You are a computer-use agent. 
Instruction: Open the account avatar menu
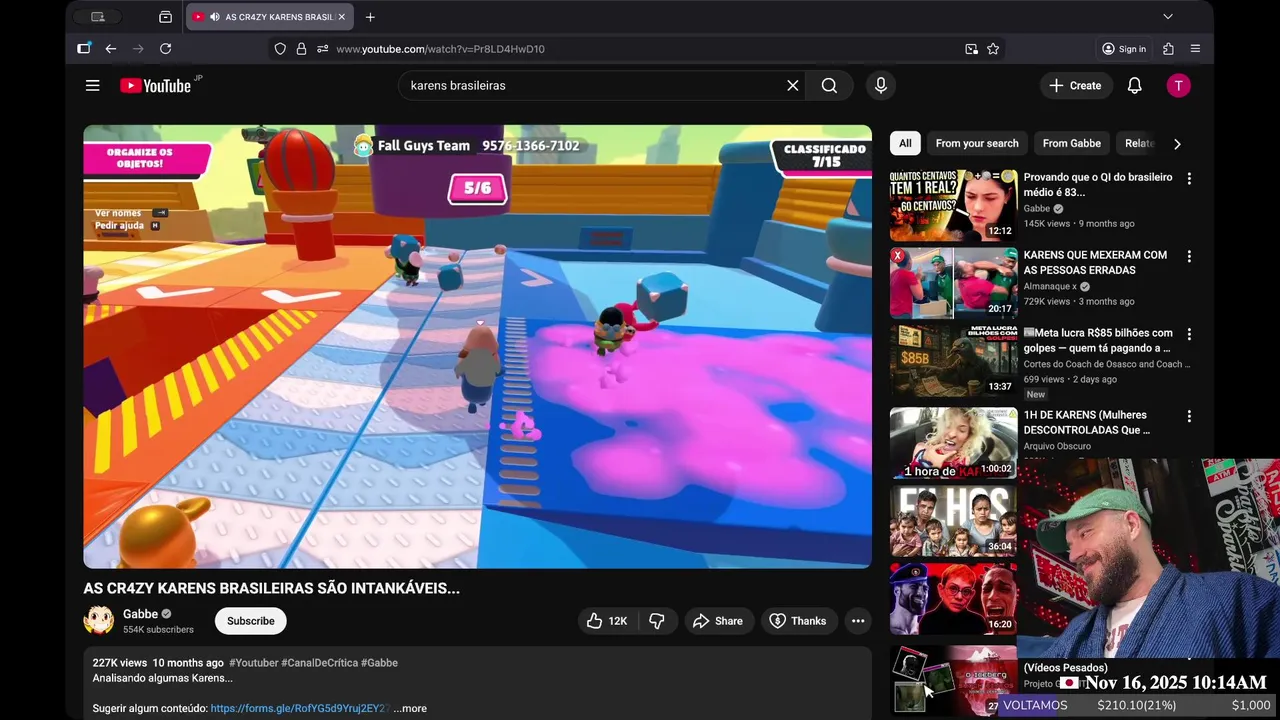pos(1178,86)
